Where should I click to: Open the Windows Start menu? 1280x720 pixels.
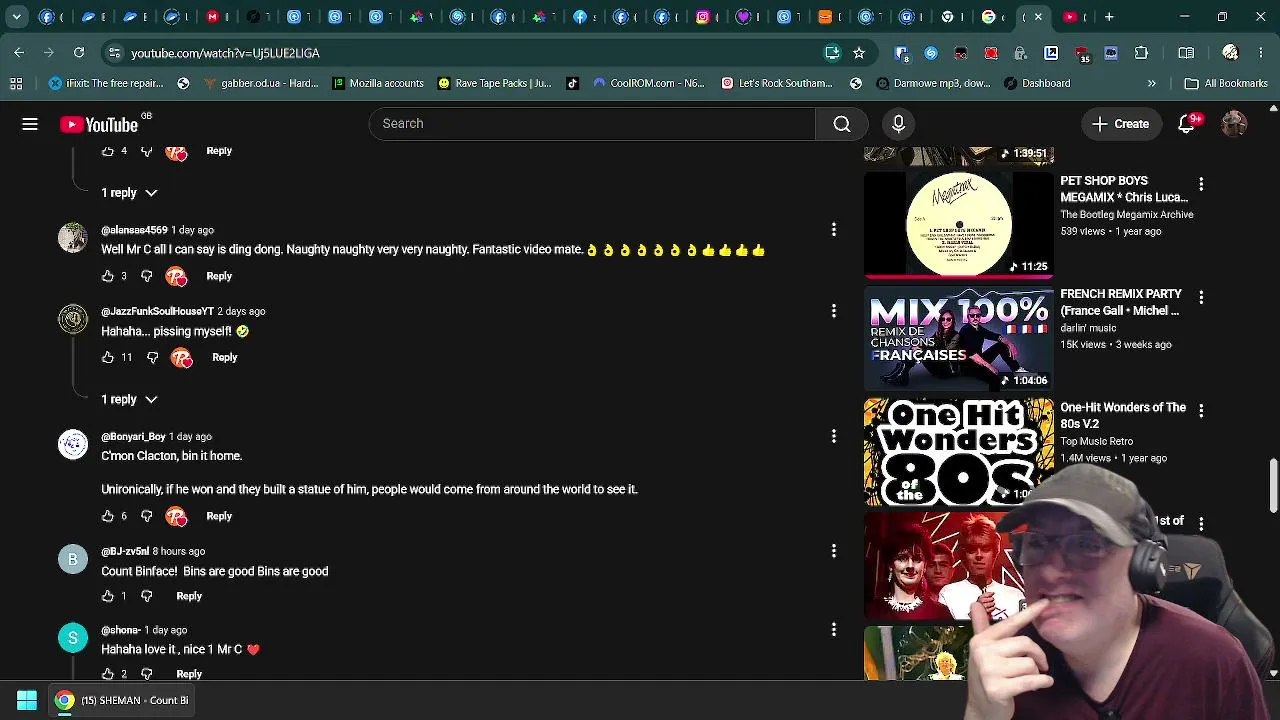27,700
